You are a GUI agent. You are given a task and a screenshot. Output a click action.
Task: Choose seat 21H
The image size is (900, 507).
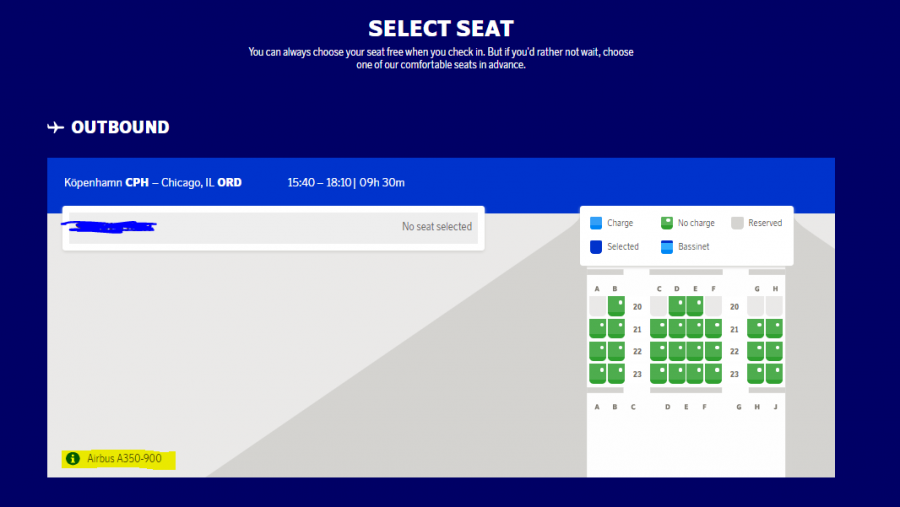[x=774, y=328]
